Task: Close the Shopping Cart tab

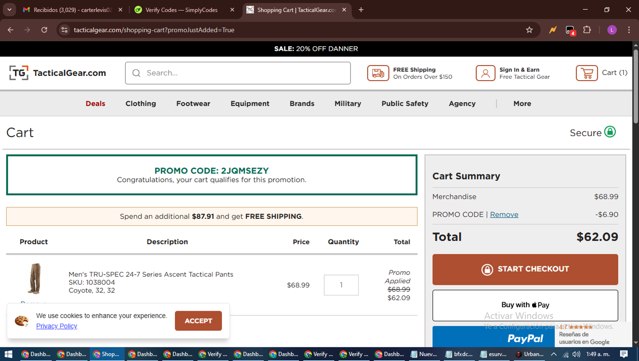Action: point(344,10)
